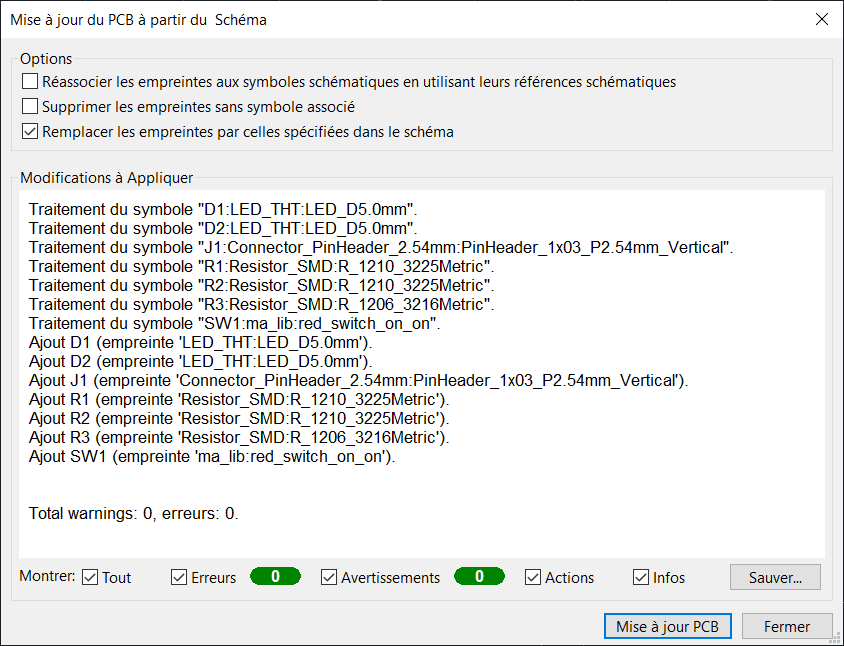Uncheck the Actions filter checkbox

(x=533, y=577)
